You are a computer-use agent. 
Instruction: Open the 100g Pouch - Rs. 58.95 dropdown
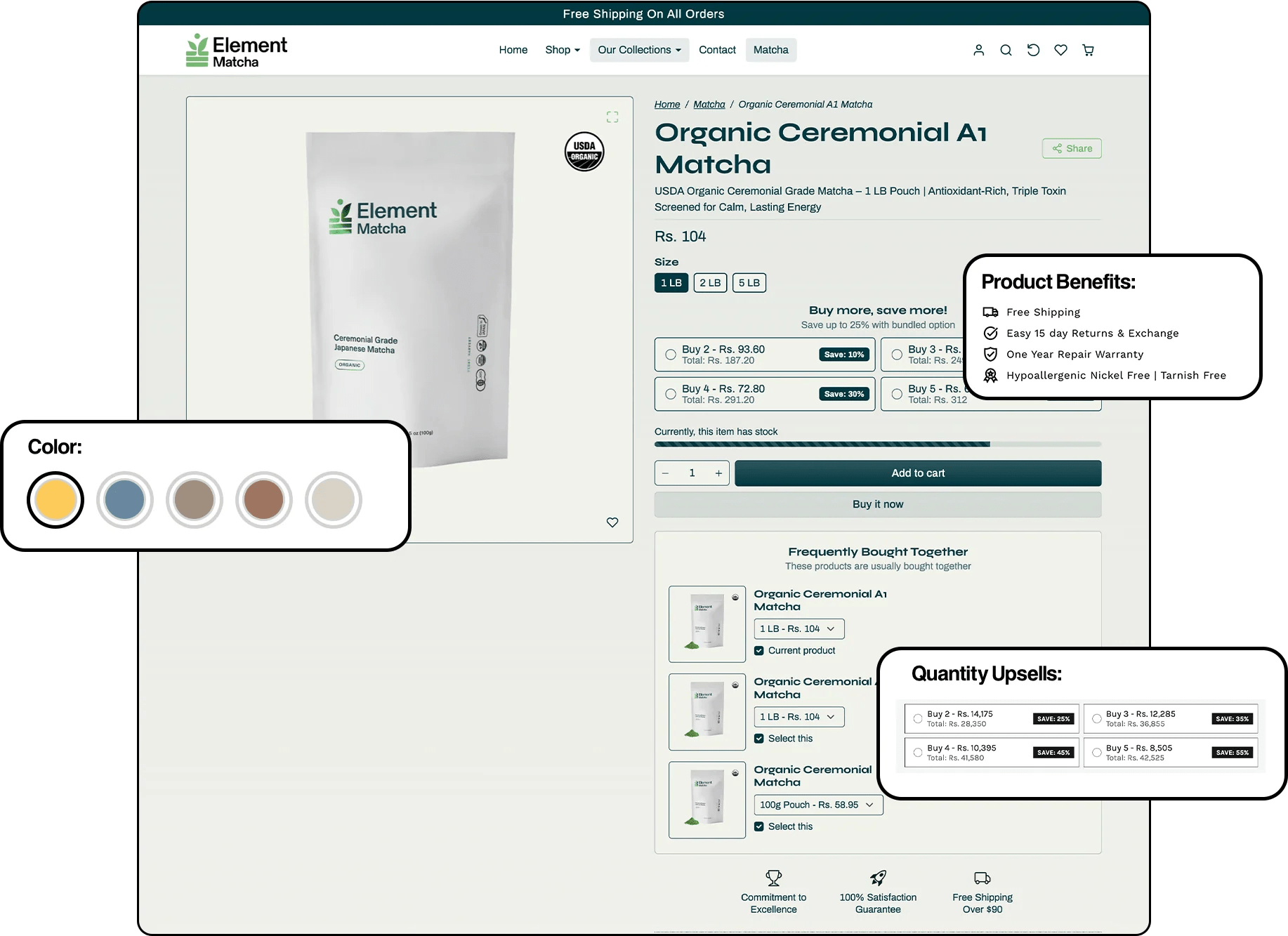click(x=818, y=805)
